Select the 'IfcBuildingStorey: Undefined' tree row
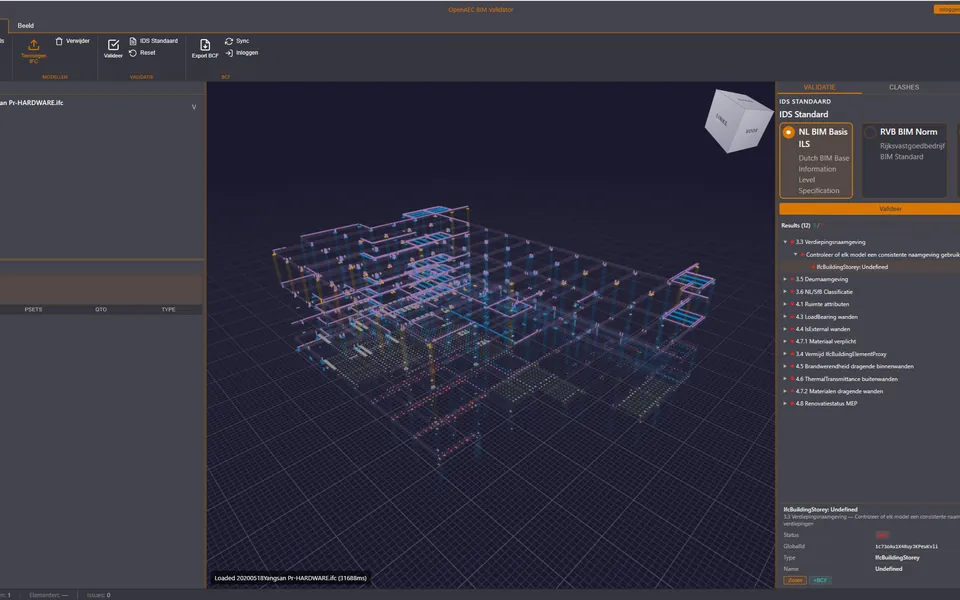This screenshot has height=600, width=960. [x=869, y=267]
